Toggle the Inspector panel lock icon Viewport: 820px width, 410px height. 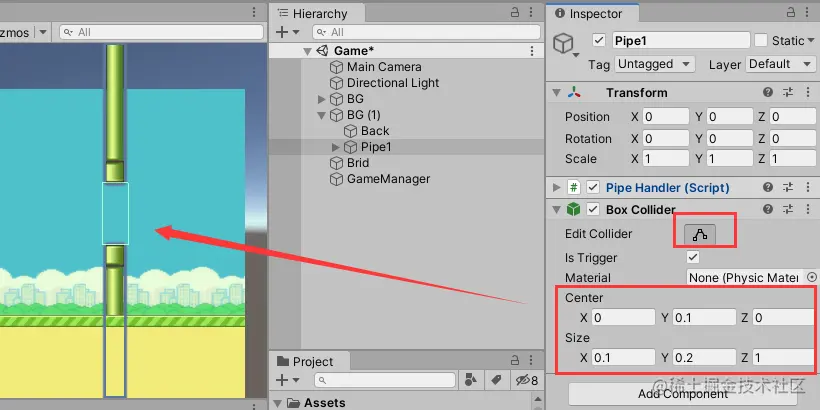791,13
